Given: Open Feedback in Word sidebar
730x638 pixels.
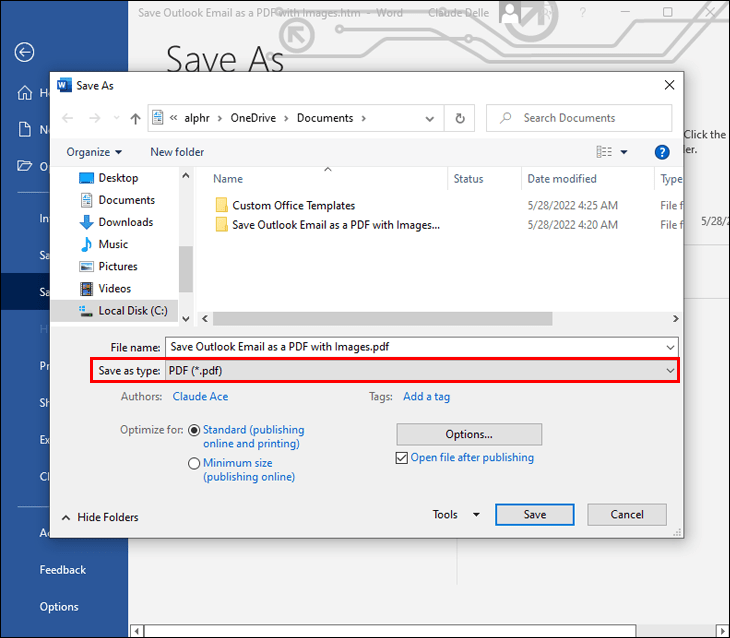Looking at the screenshot, I should 63,570.
